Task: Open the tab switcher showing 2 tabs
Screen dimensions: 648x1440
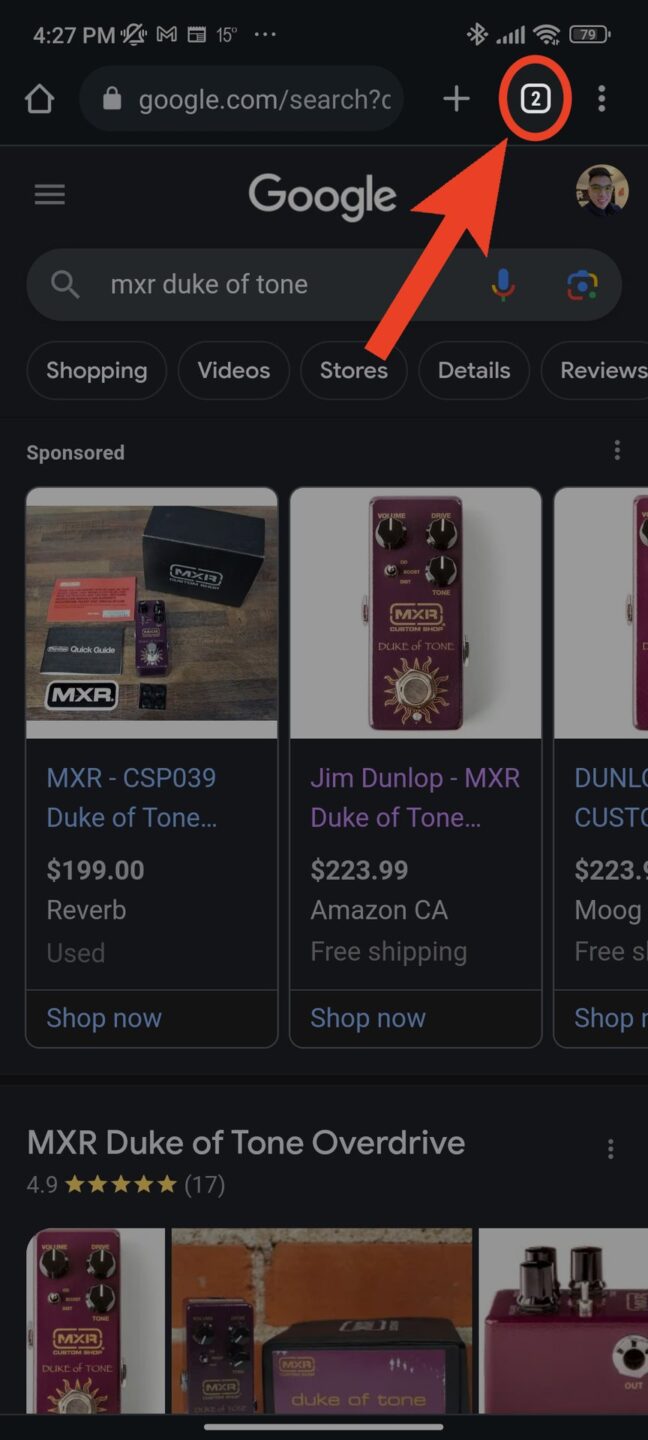Action: point(536,98)
